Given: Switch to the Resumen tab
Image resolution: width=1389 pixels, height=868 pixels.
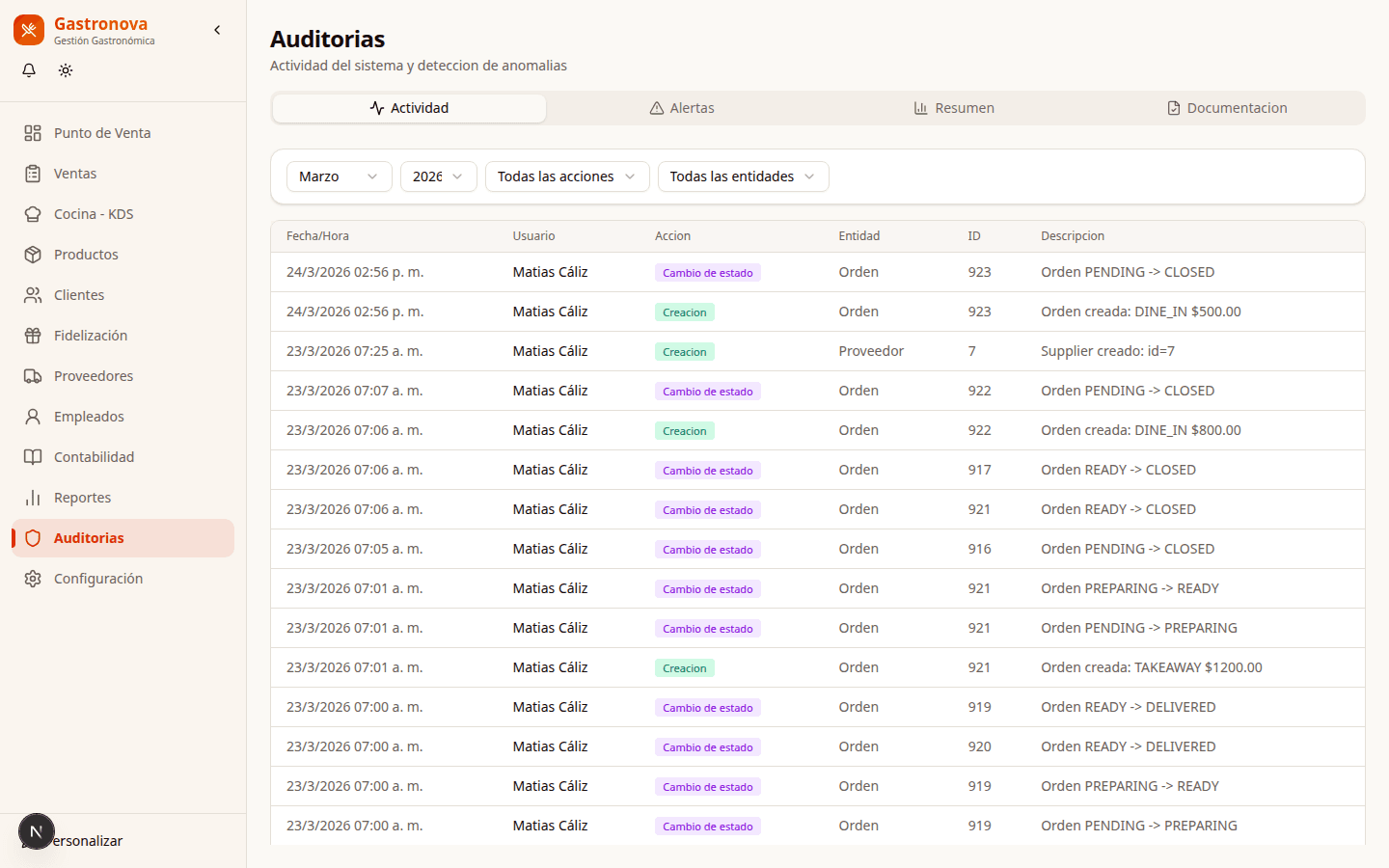Looking at the screenshot, I should point(954,108).
